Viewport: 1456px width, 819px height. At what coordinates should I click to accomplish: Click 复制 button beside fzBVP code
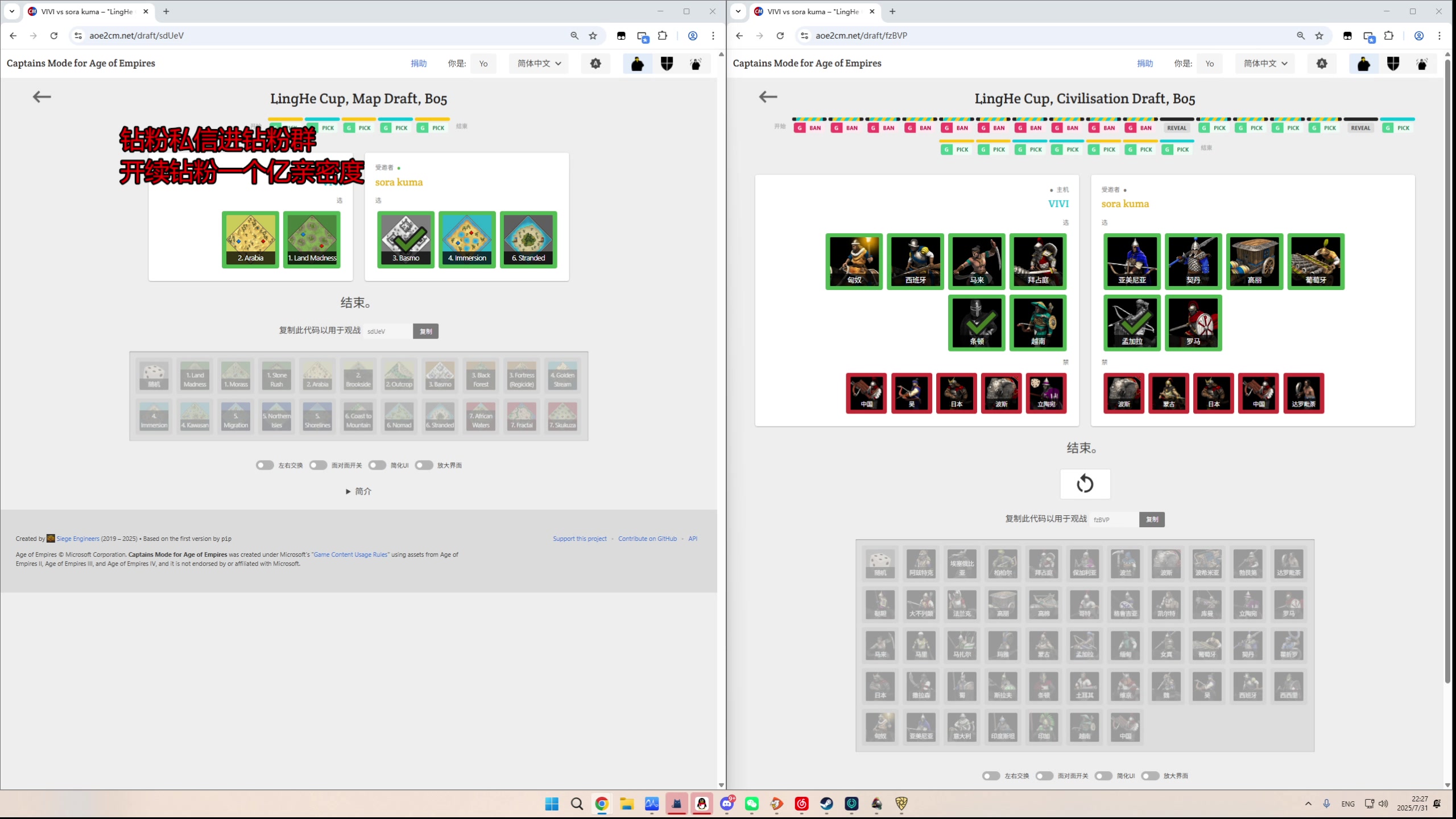1152,519
